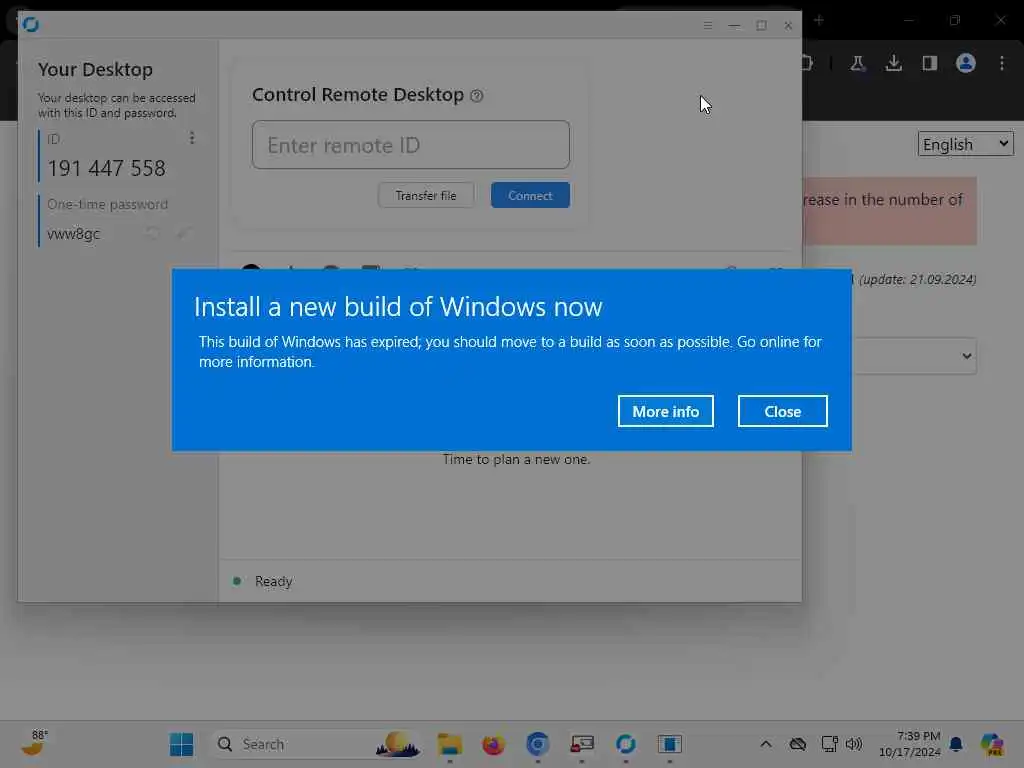Open Chrome profile avatar

[965, 63]
